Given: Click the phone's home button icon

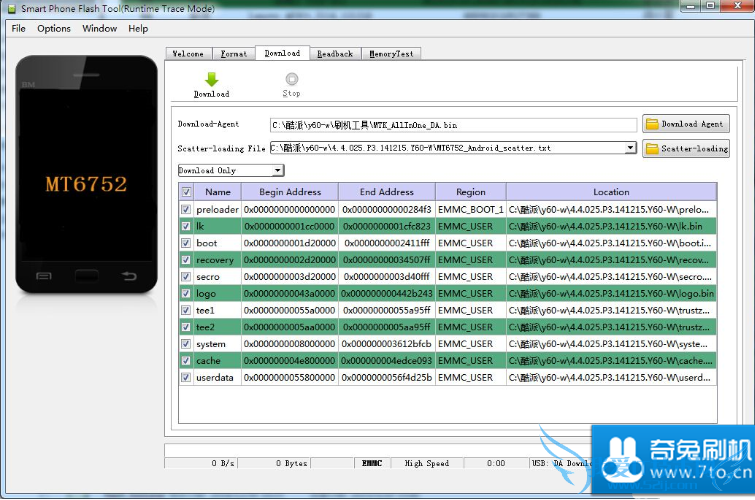Looking at the screenshot, I should pyautogui.click(x=86, y=275).
